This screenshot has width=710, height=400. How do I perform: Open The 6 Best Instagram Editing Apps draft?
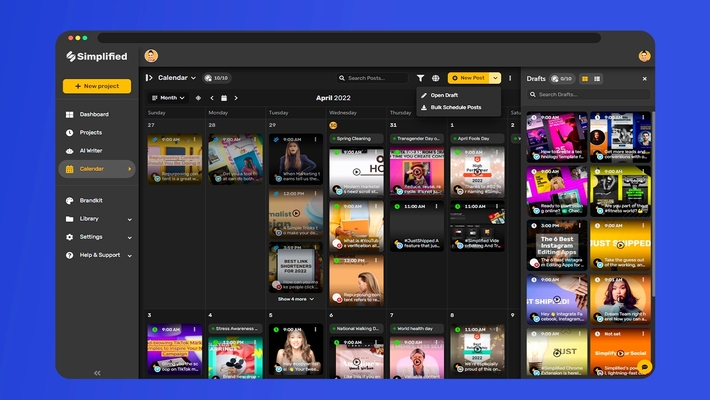[557, 245]
